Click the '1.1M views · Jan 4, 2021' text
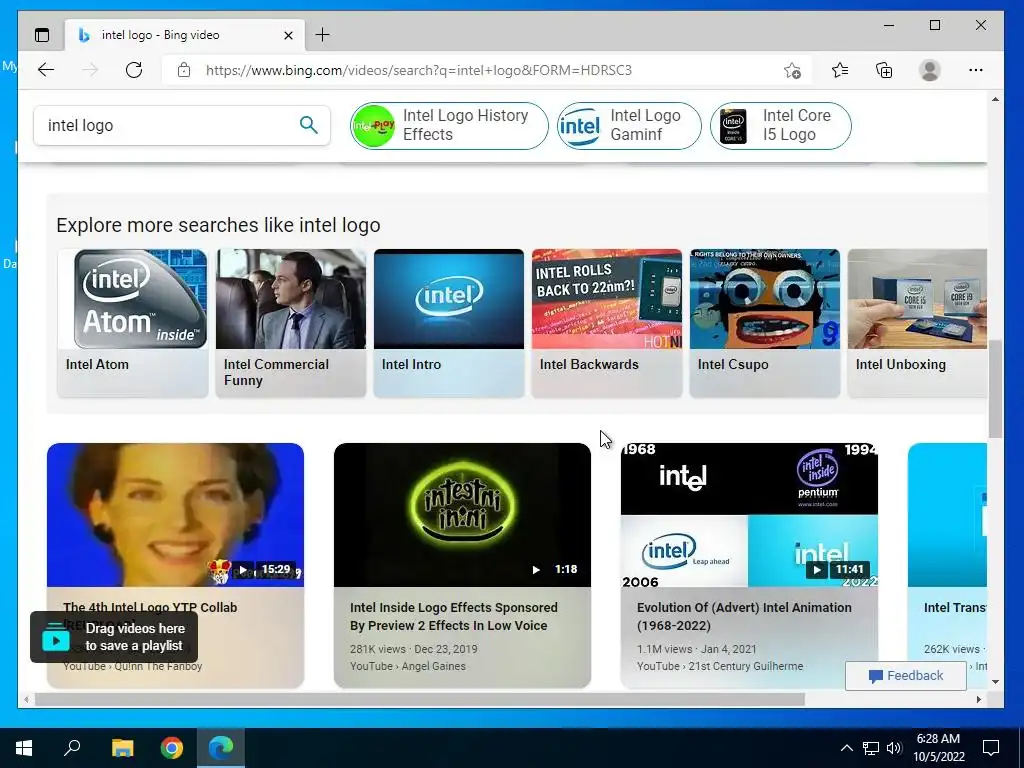The width and height of the screenshot is (1024, 768). coord(696,649)
